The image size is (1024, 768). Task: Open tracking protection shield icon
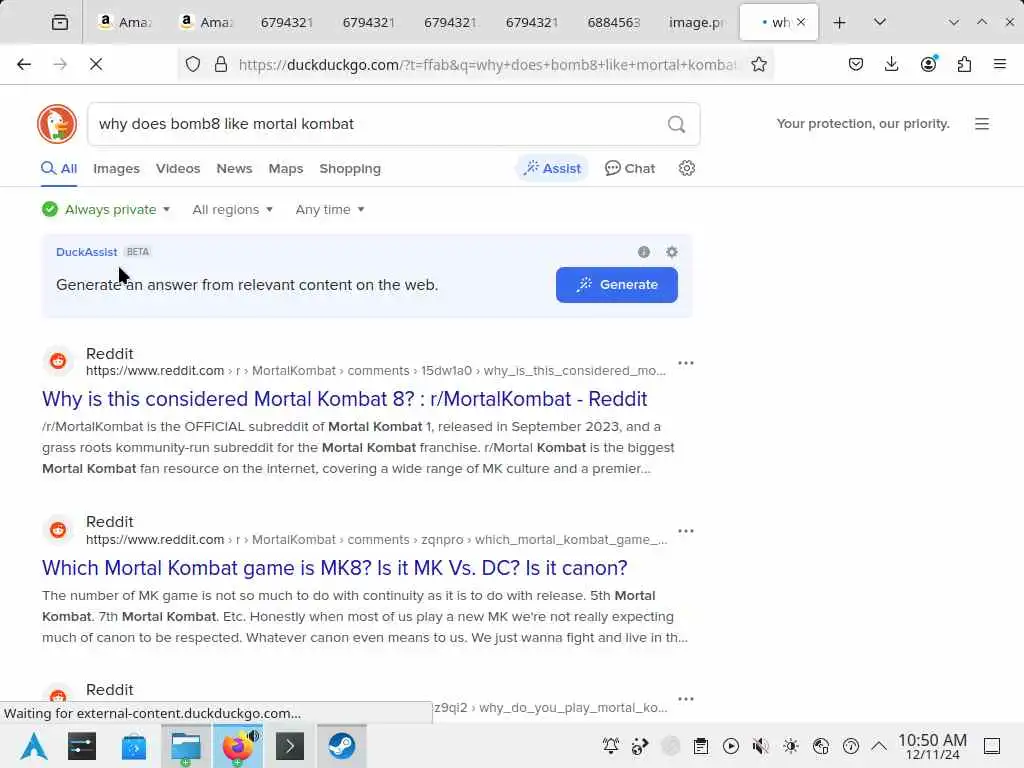coord(193,64)
